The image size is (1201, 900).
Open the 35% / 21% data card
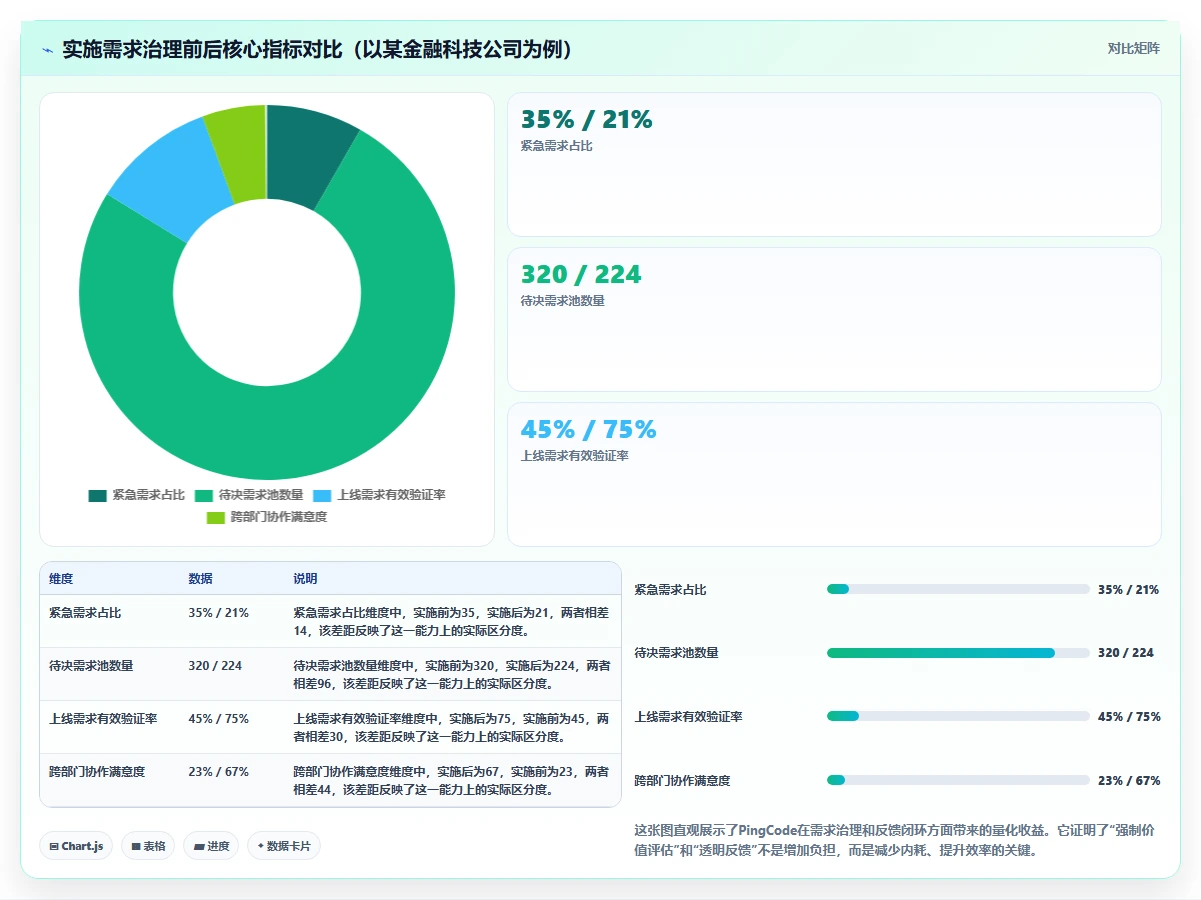[x=834, y=164]
